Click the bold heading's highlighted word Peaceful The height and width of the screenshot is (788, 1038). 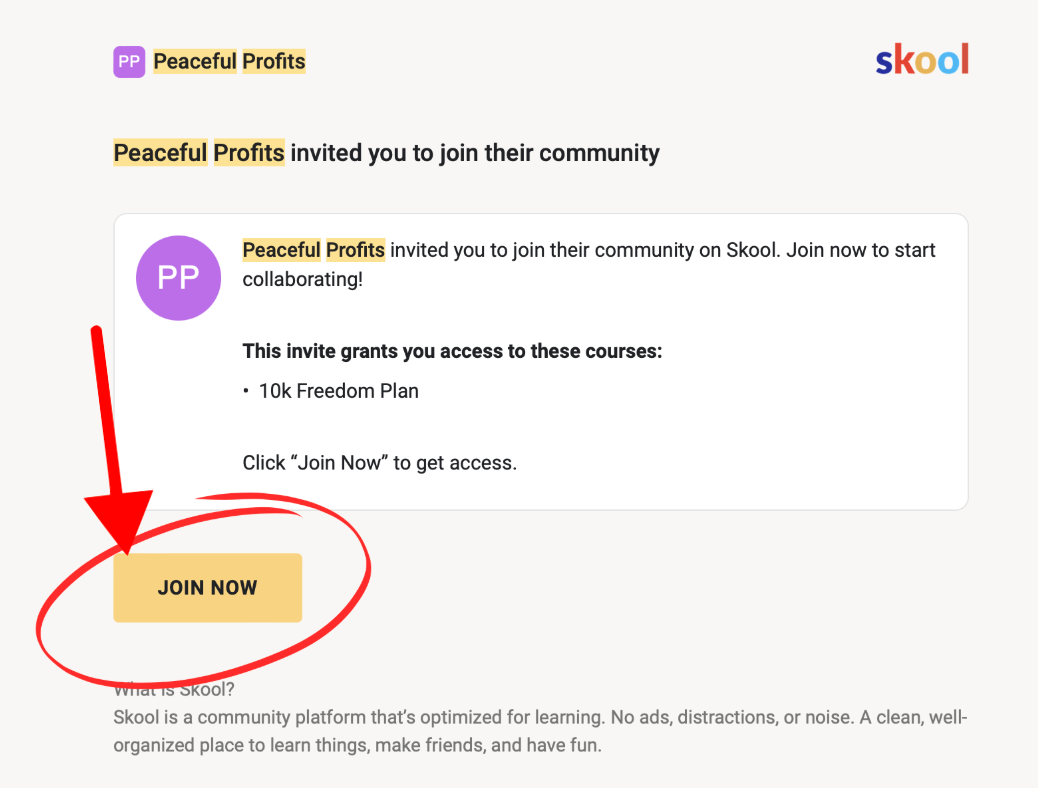pyautogui.click(x=160, y=153)
